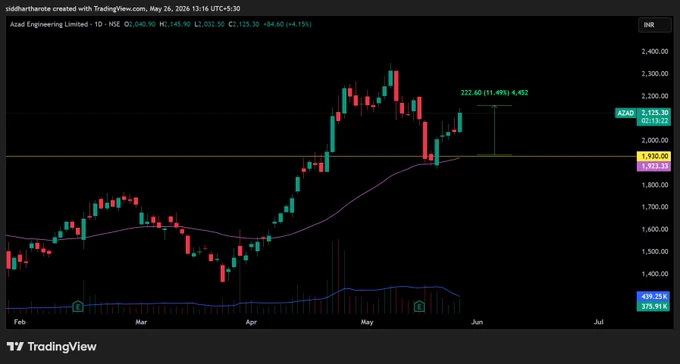Screen dimensions: 680x364
Task: Click the siddhartharote created with TradingView.com header
Action: pos(123,8)
